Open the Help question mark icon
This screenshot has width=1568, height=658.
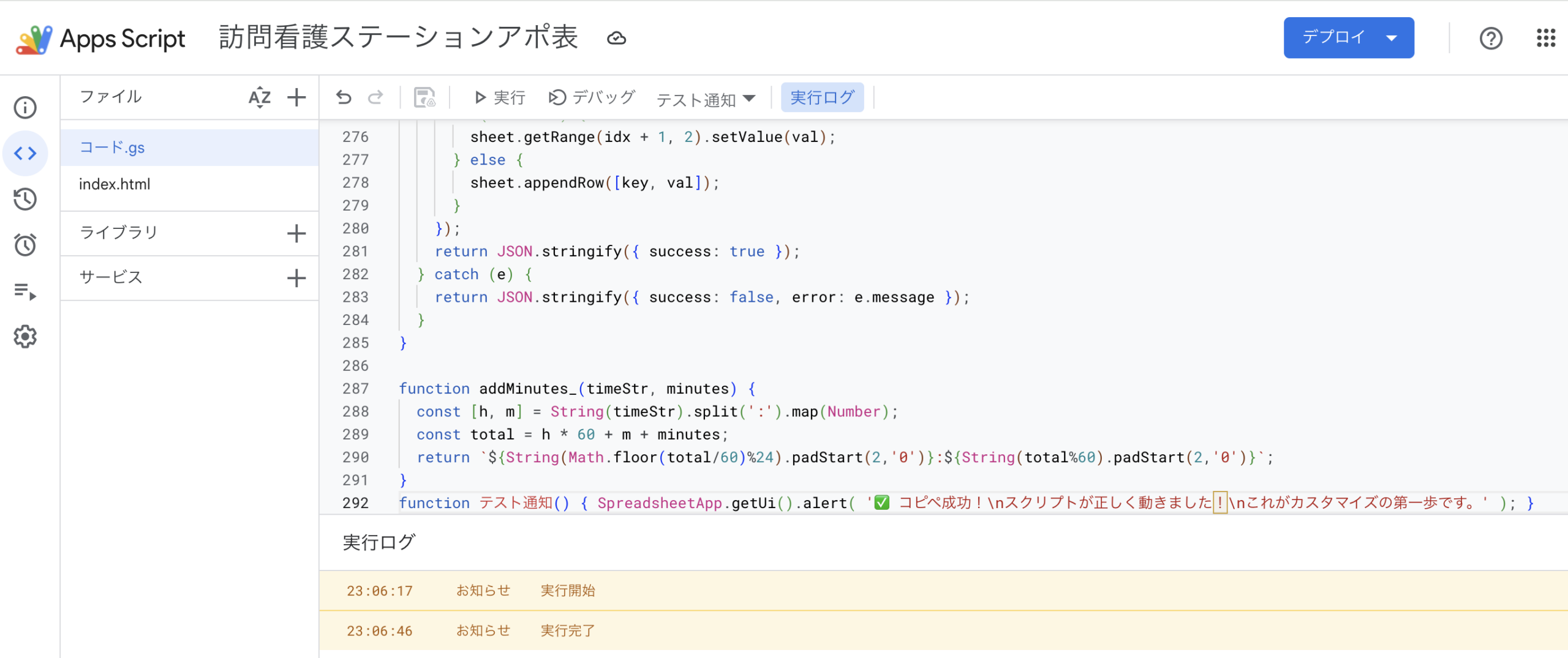pyautogui.click(x=1491, y=39)
